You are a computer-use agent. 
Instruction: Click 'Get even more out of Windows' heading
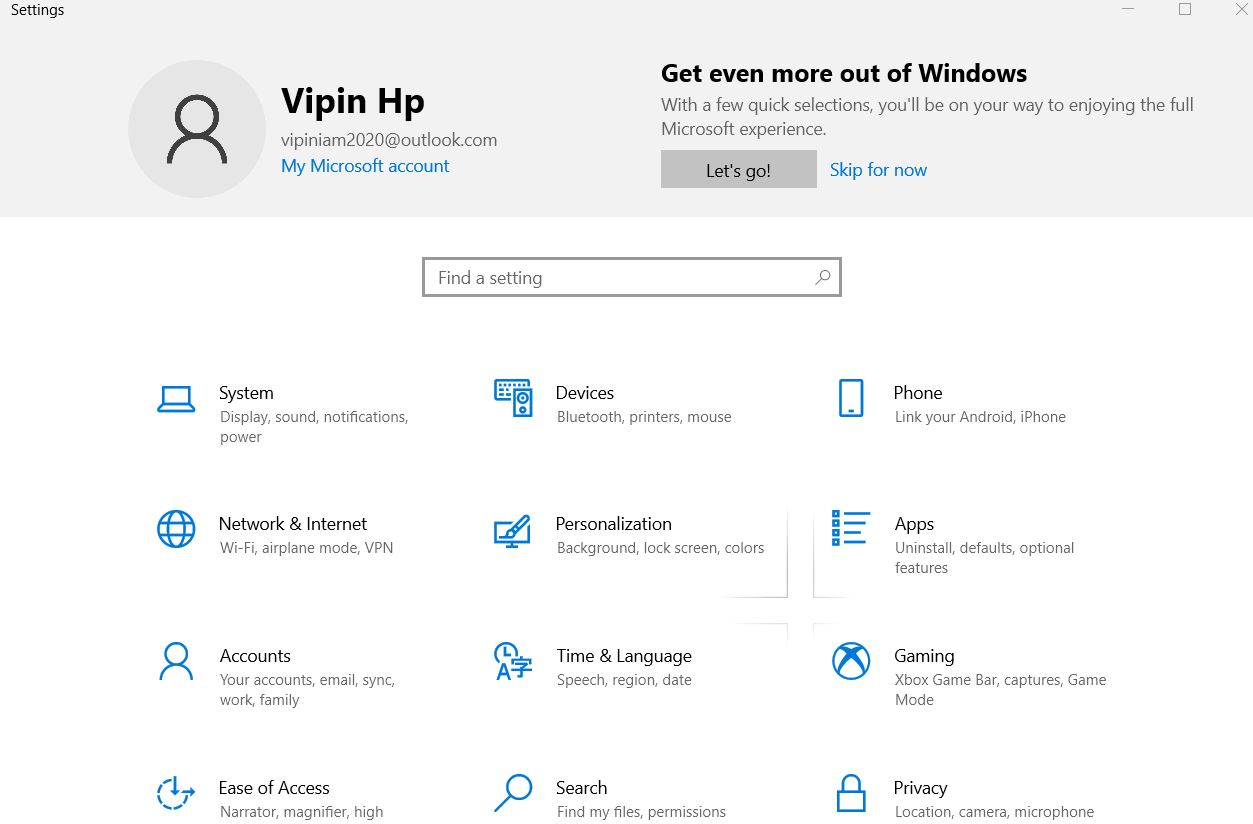tap(844, 73)
